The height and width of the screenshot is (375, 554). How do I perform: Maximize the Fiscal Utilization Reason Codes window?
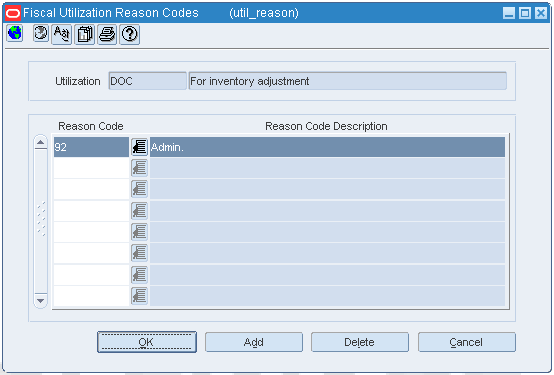[x=525, y=13]
